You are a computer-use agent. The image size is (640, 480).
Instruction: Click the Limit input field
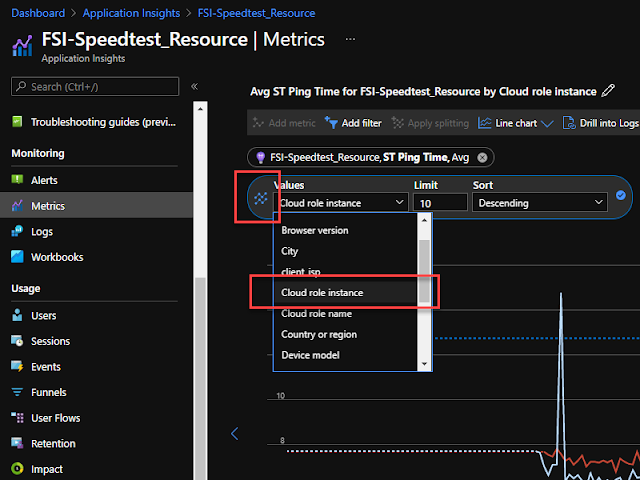tap(440, 203)
